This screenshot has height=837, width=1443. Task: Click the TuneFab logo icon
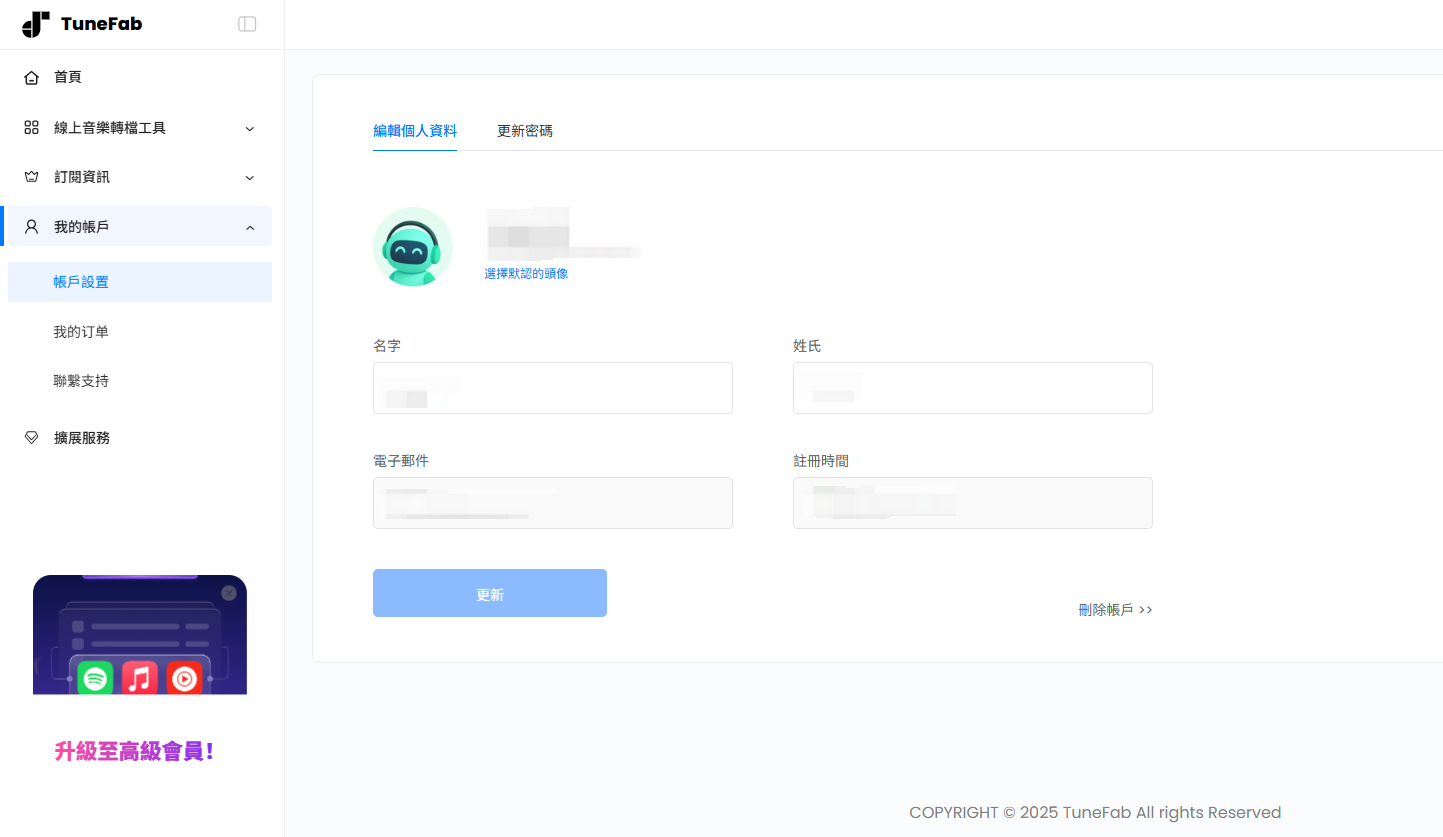point(36,24)
